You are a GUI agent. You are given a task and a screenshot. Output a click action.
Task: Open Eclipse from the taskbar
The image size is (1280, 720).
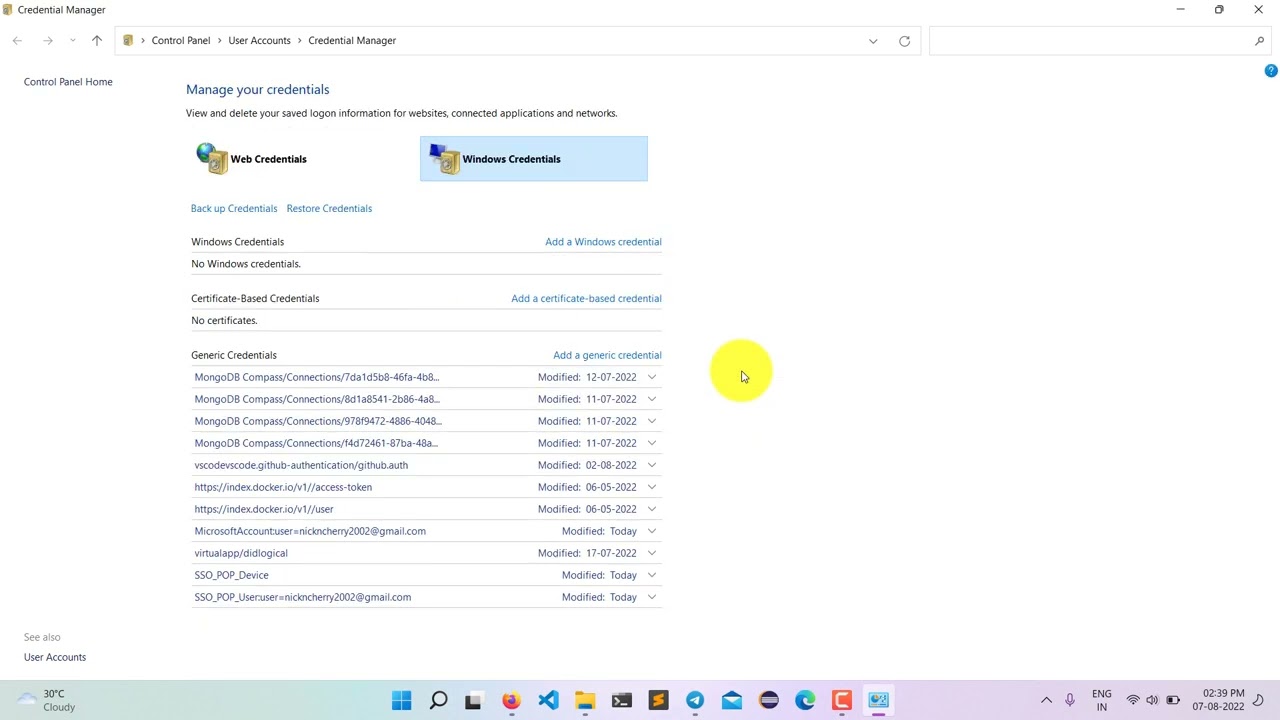[768, 700]
